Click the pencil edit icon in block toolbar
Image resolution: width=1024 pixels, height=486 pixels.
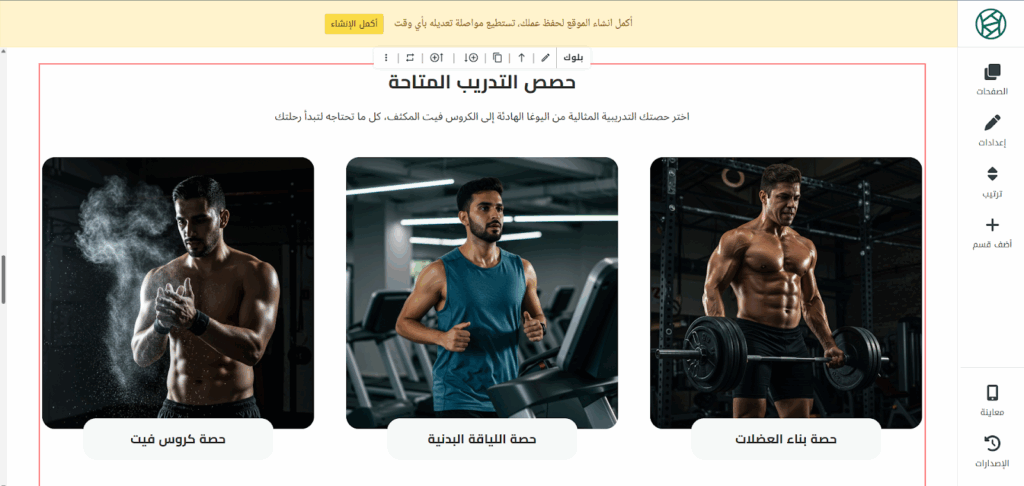tap(545, 57)
